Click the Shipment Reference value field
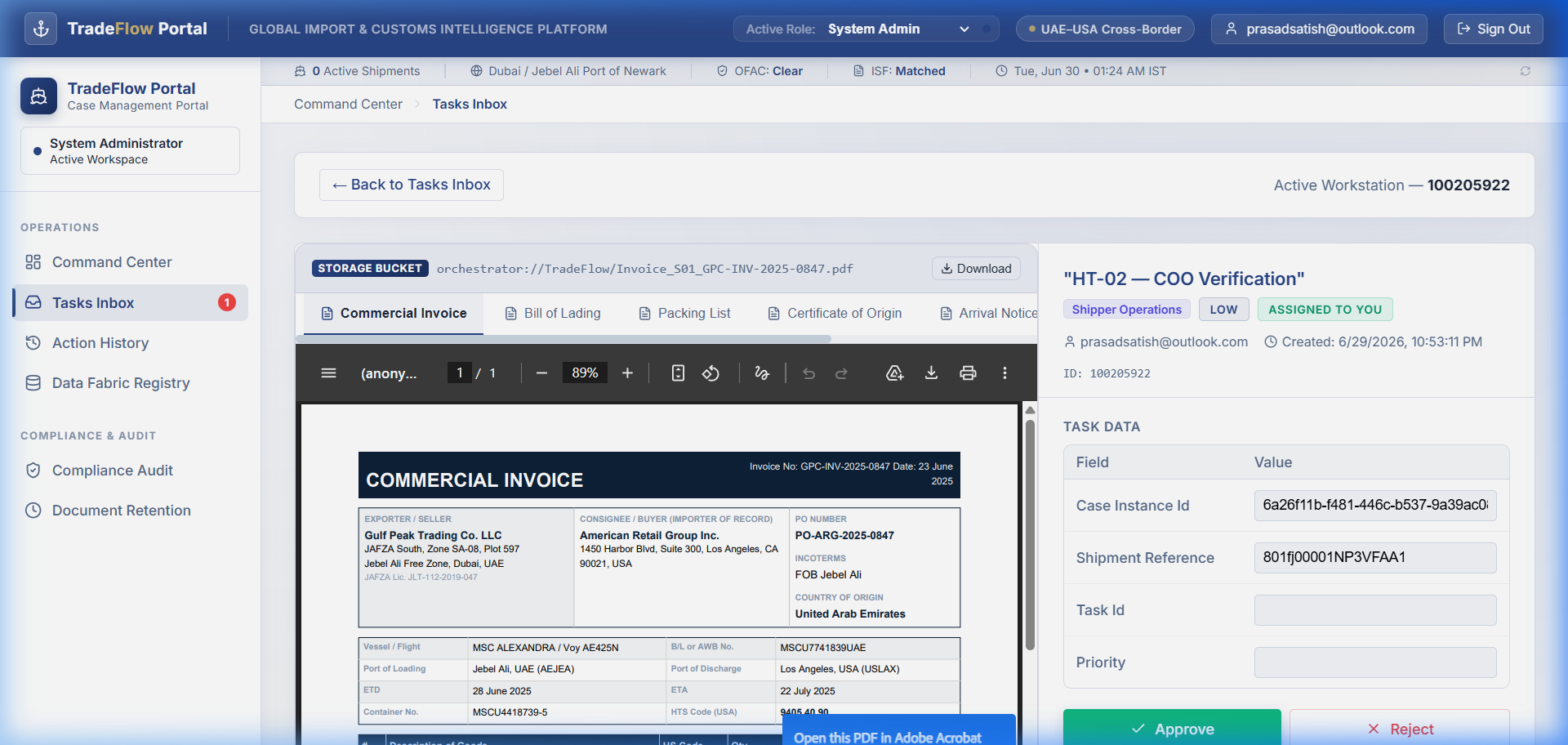 pos(1375,558)
